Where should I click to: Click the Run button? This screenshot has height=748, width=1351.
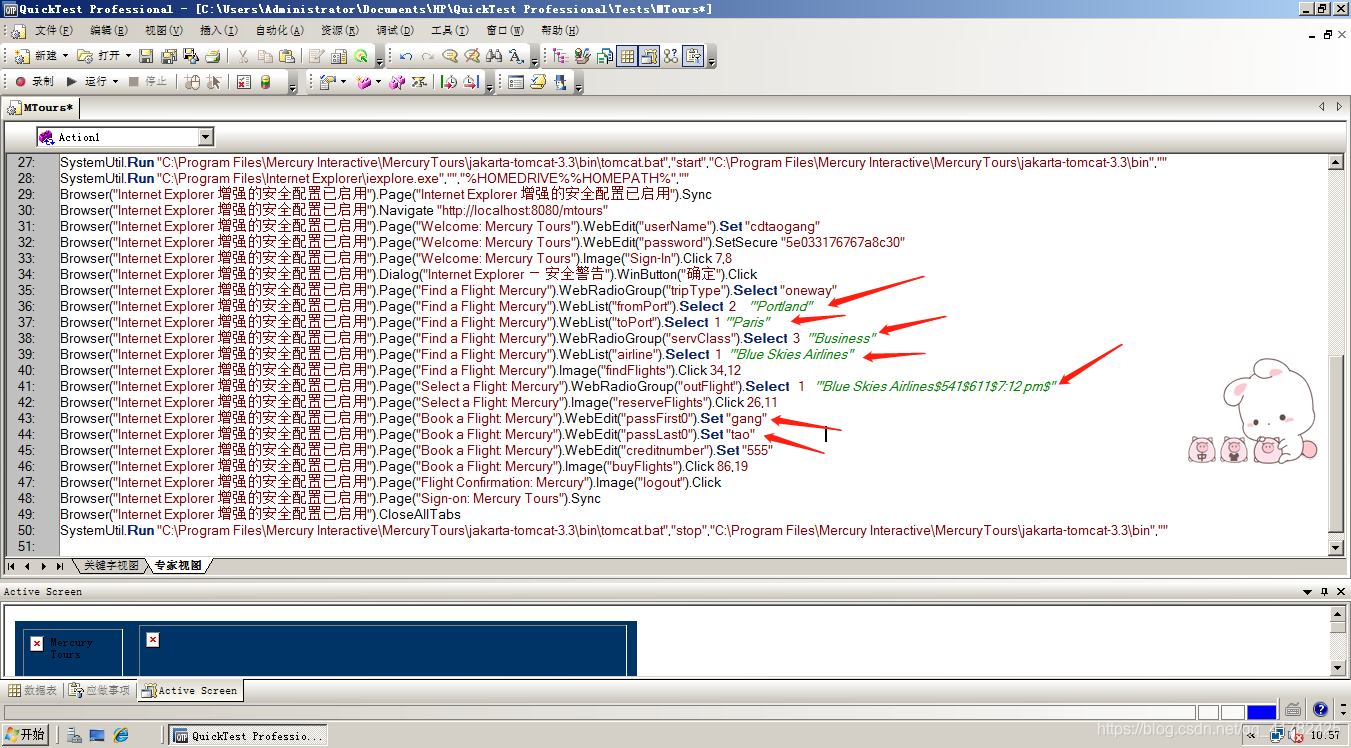click(87, 82)
